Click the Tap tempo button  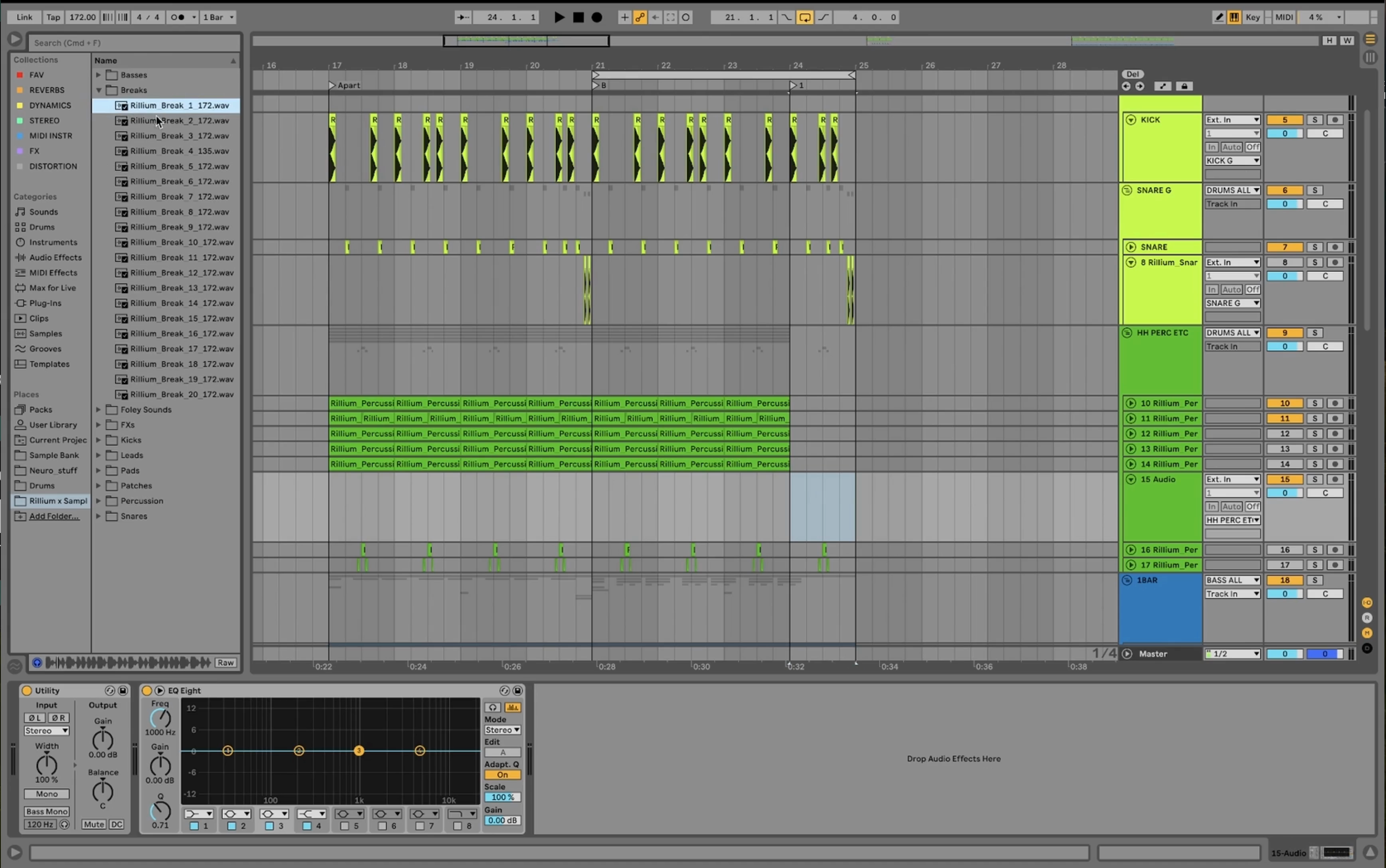(53, 17)
